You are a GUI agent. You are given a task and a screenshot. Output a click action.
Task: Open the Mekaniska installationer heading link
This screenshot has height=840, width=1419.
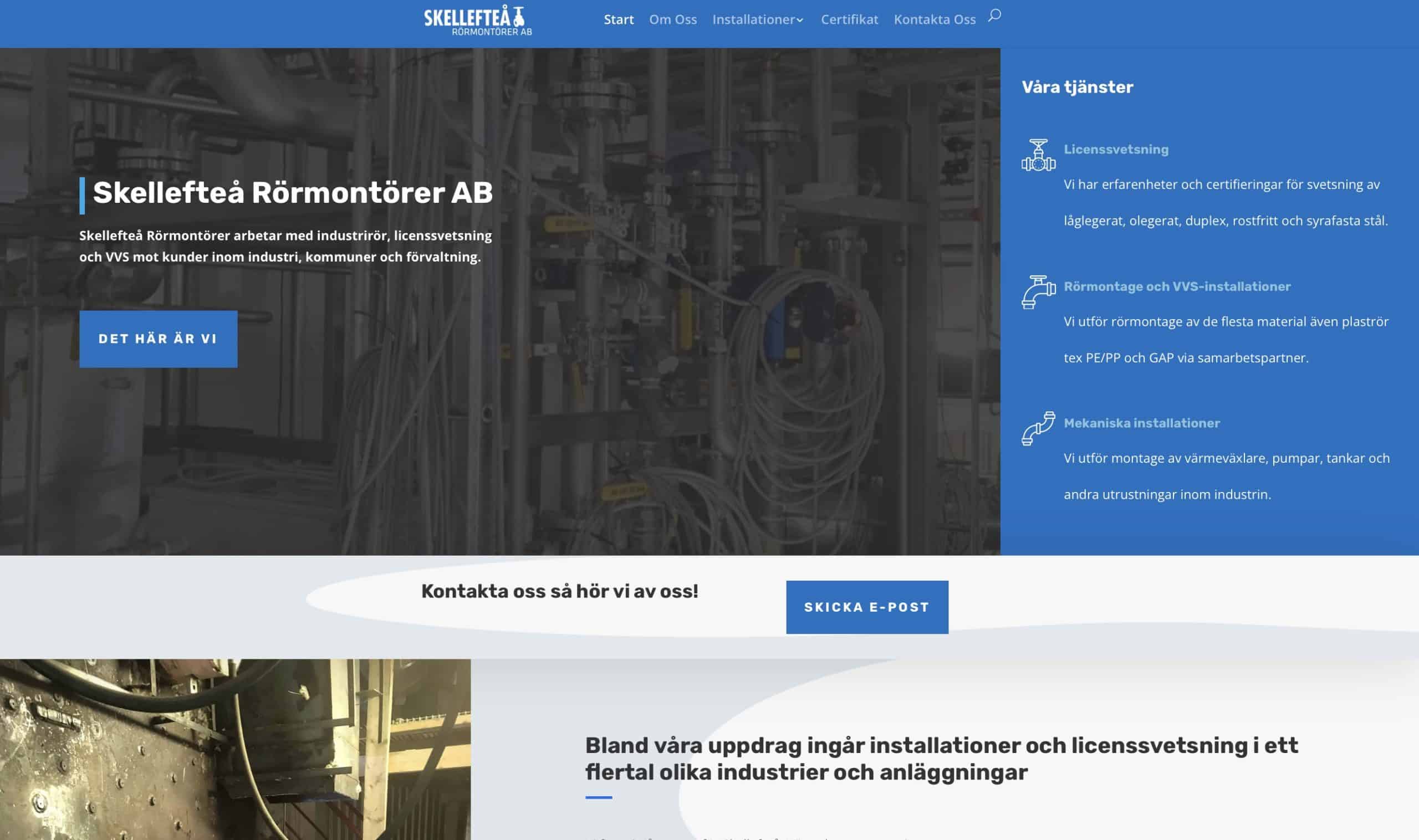pos(1141,423)
